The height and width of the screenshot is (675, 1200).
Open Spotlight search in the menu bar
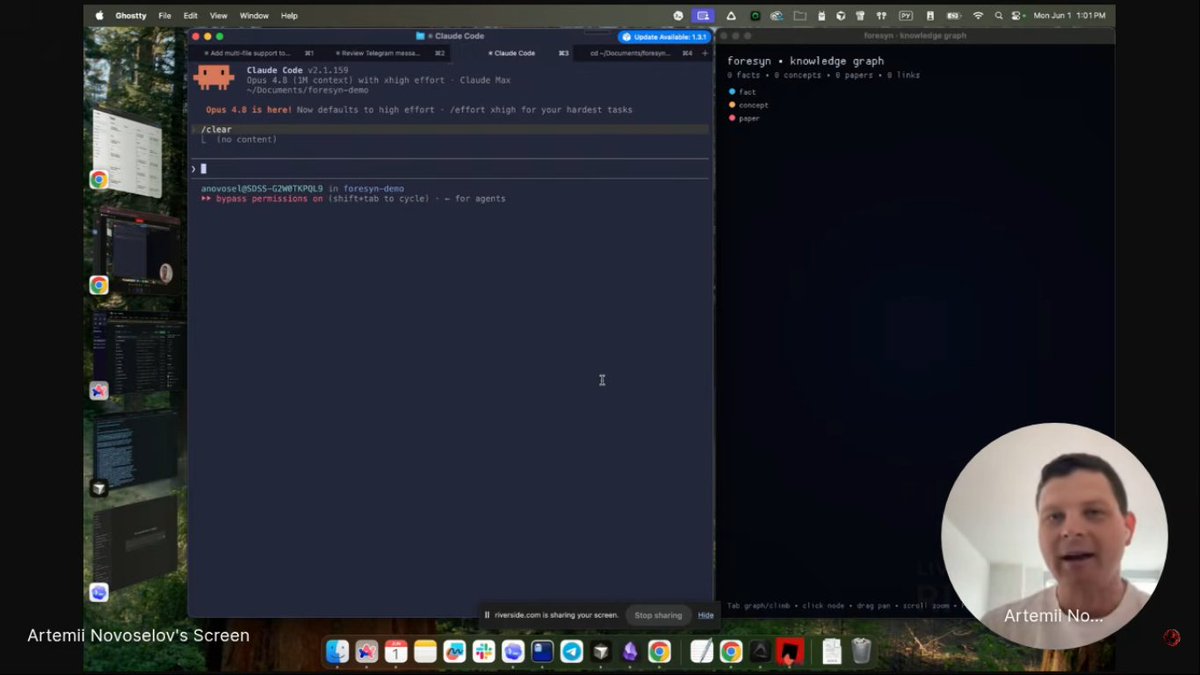point(998,16)
